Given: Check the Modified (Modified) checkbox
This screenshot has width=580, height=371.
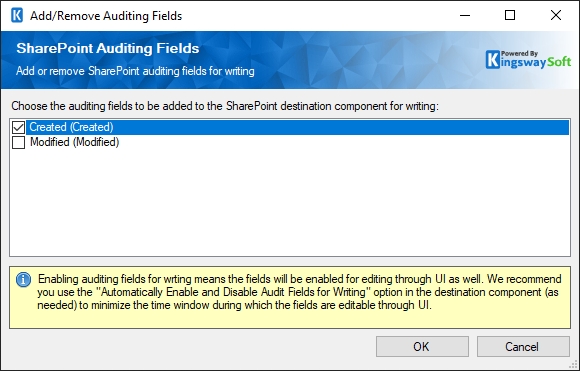Looking at the screenshot, I should point(18,142).
